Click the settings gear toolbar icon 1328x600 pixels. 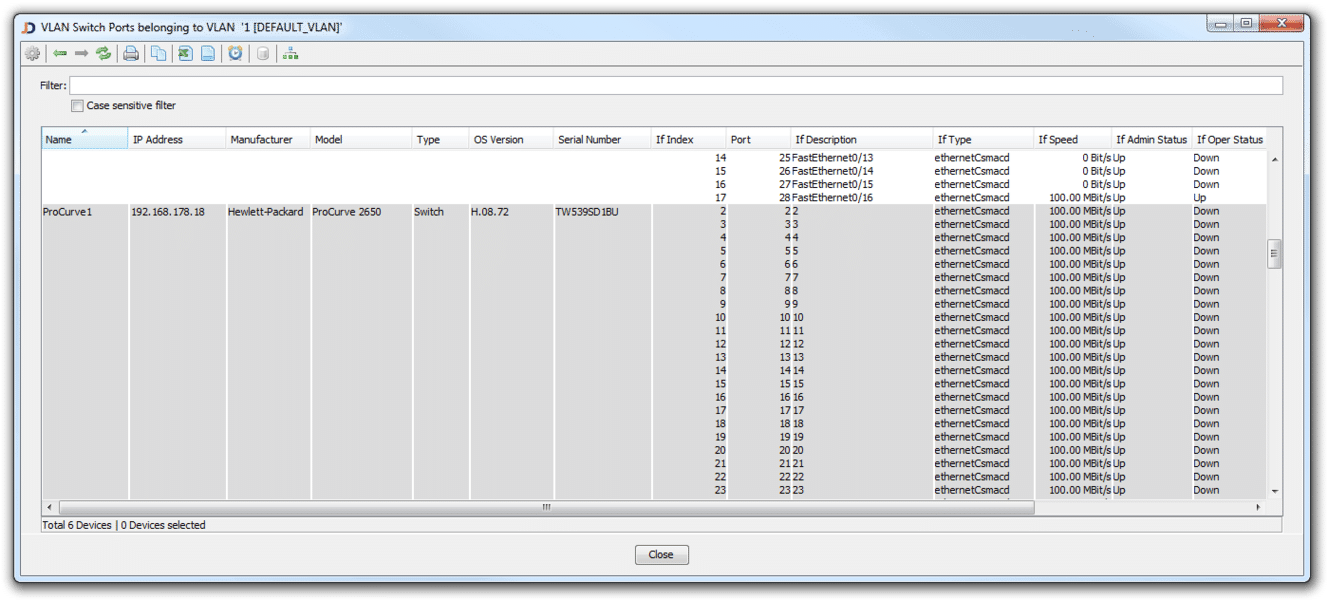click(x=32, y=54)
